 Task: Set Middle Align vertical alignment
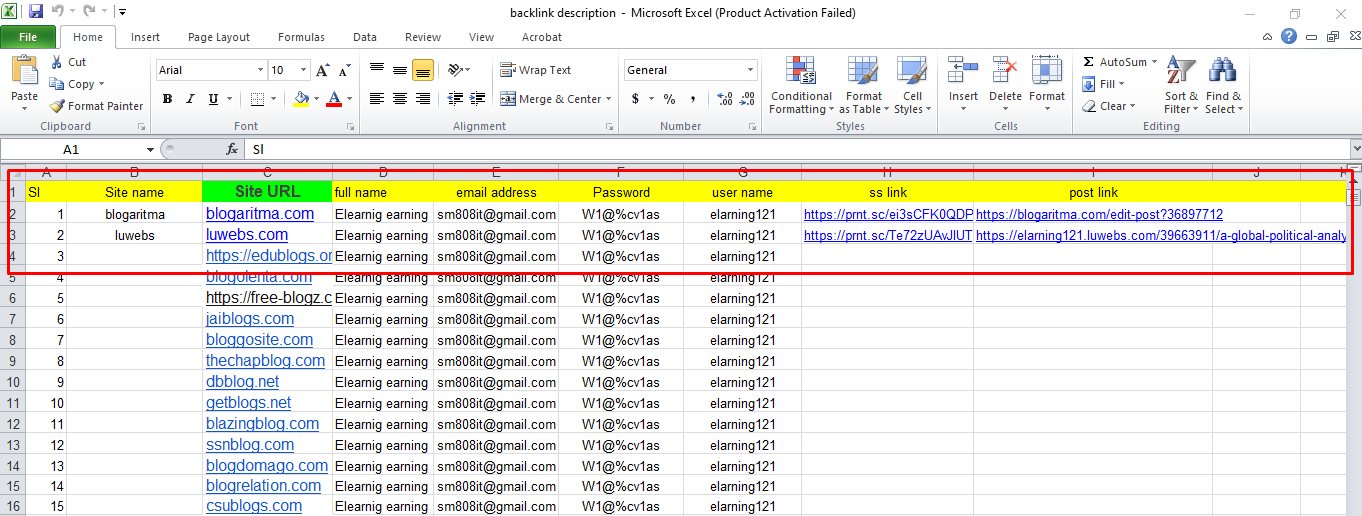pos(400,70)
